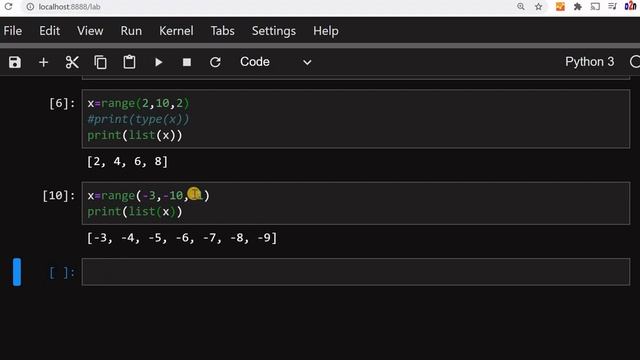Restart the kernel with the circular arrow icon

tap(215, 62)
